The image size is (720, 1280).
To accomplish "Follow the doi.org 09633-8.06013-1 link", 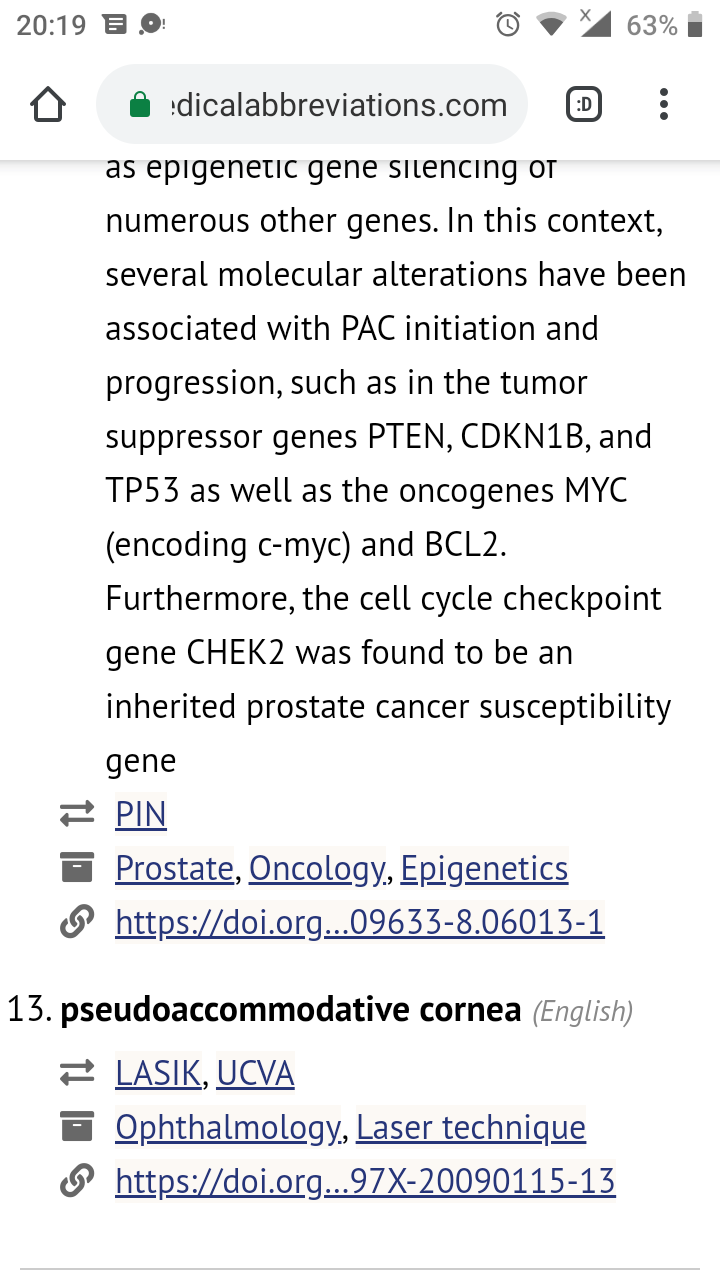I will pos(360,922).
